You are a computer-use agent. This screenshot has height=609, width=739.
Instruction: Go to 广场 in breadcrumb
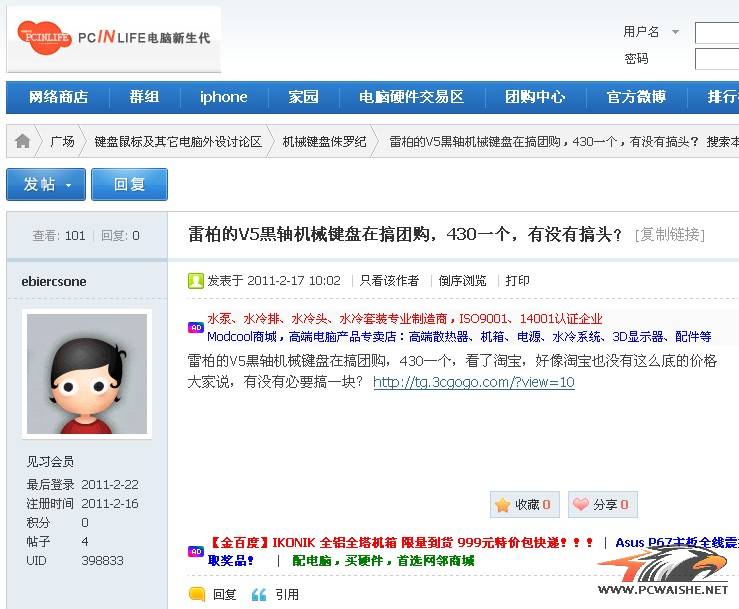[62, 141]
